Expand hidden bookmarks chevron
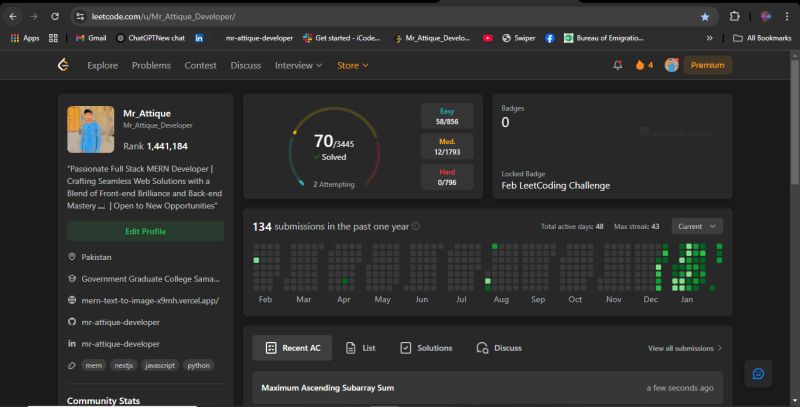This screenshot has width=800, height=407. click(709, 38)
